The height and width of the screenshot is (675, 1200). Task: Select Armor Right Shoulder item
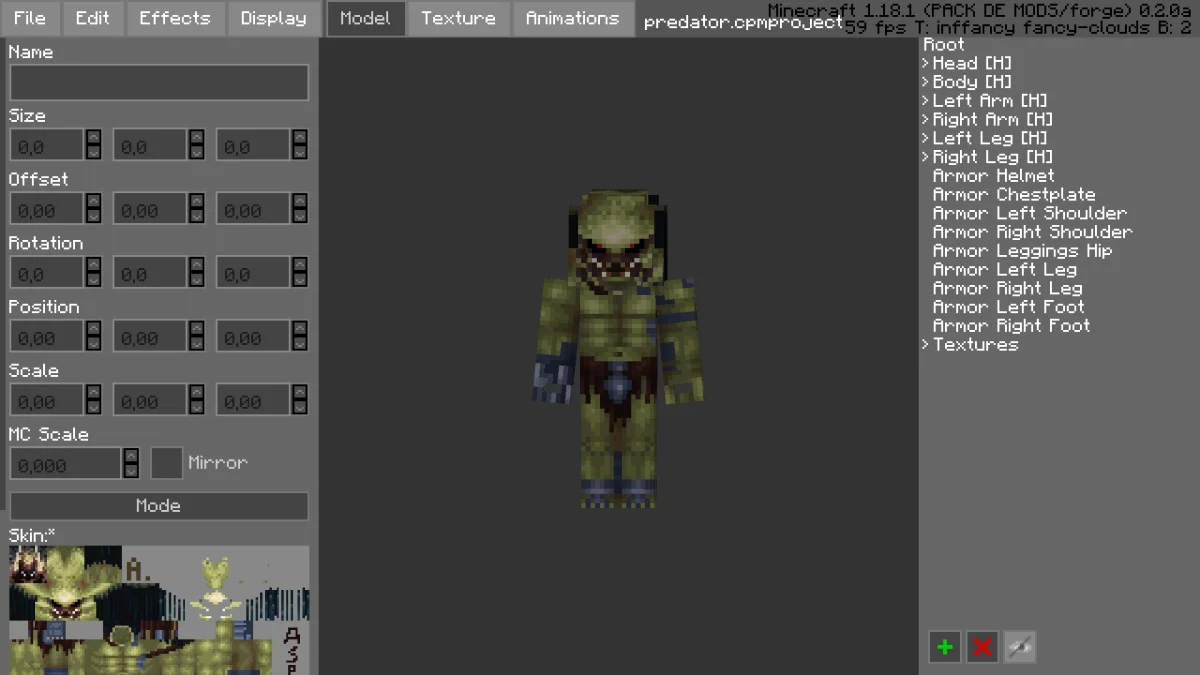pos(1033,232)
